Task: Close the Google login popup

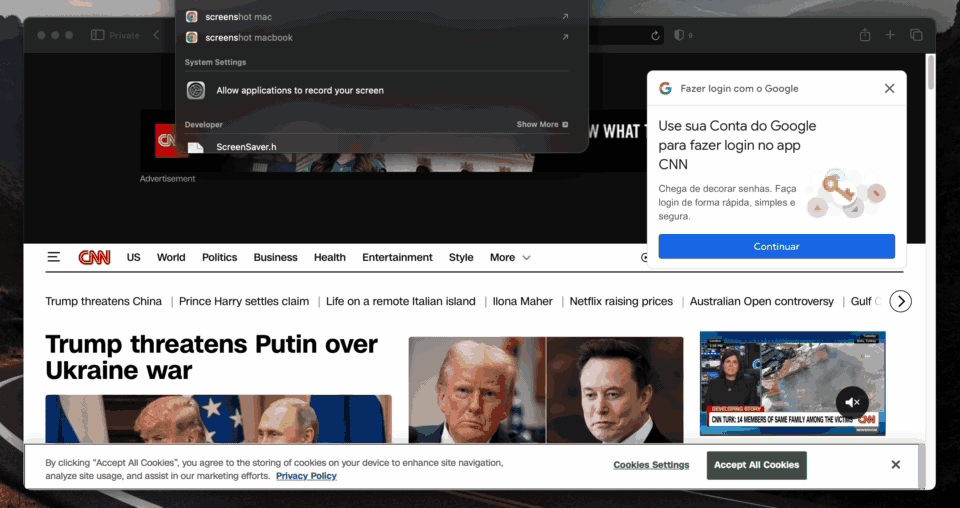Action: [890, 89]
